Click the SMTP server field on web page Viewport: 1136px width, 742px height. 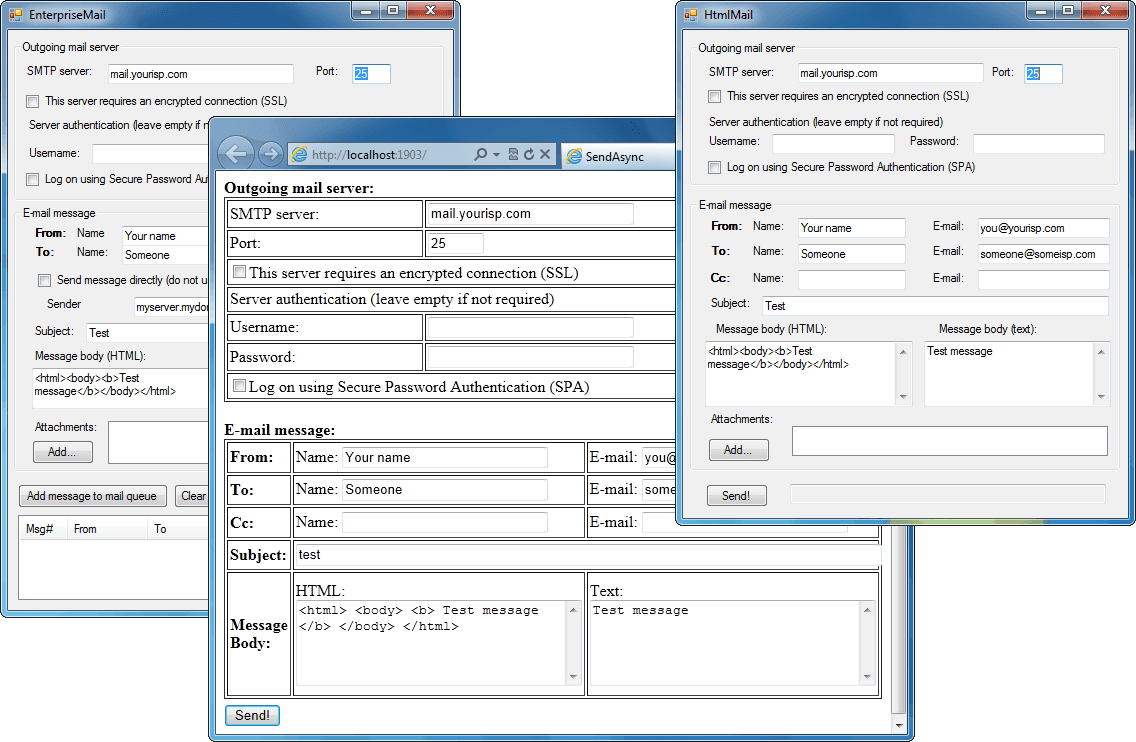click(x=530, y=214)
